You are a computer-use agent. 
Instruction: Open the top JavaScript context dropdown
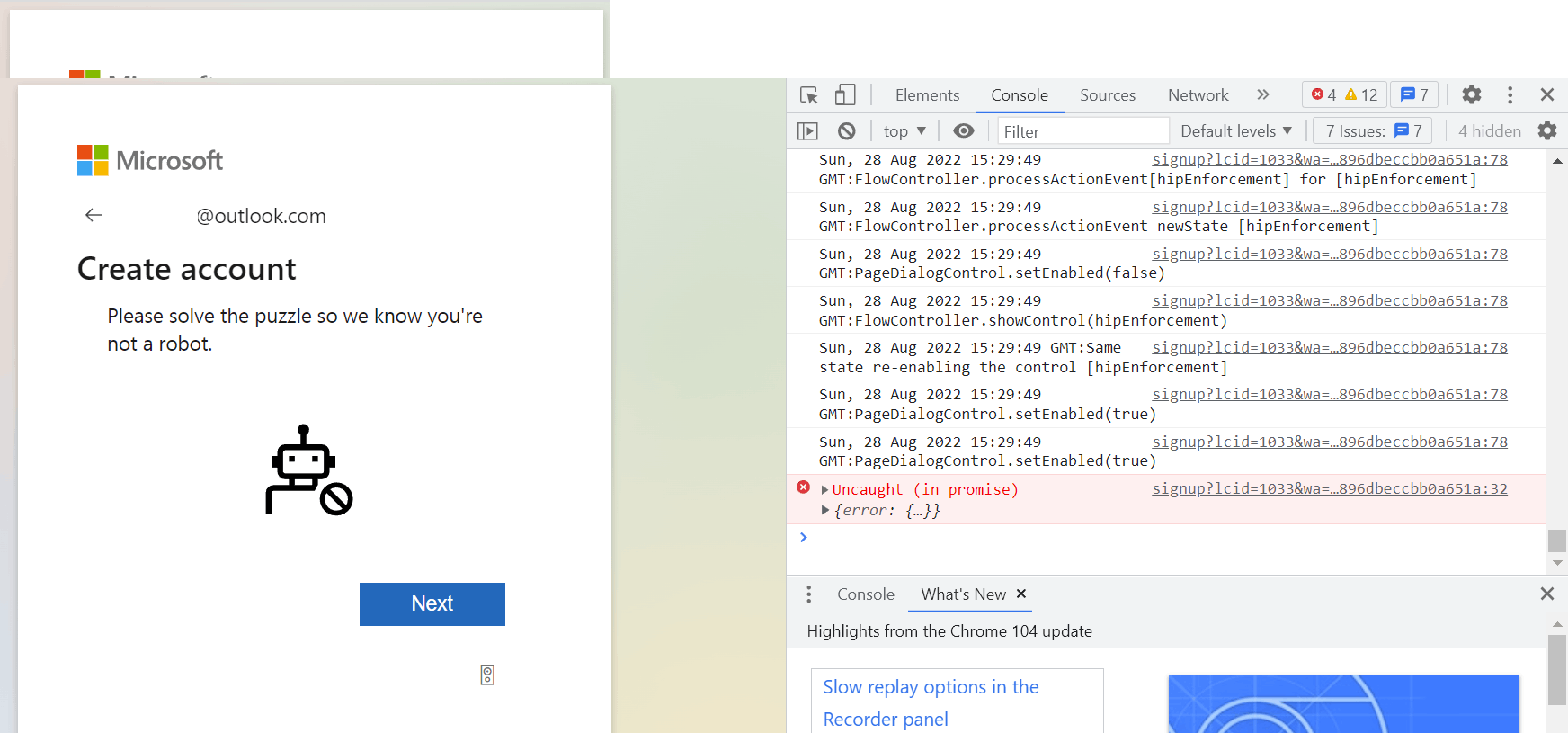[x=904, y=131]
